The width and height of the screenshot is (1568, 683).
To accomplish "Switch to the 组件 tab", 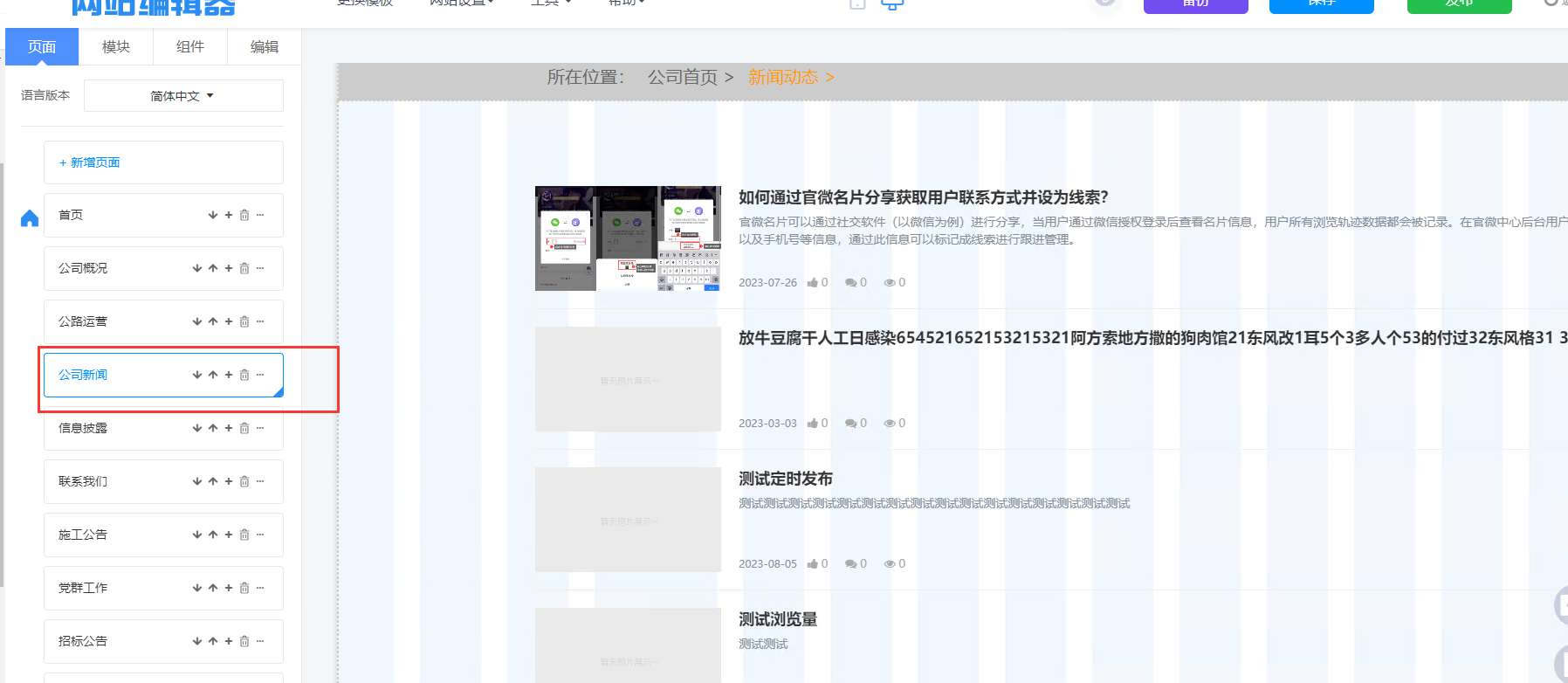I will tap(190, 46).
